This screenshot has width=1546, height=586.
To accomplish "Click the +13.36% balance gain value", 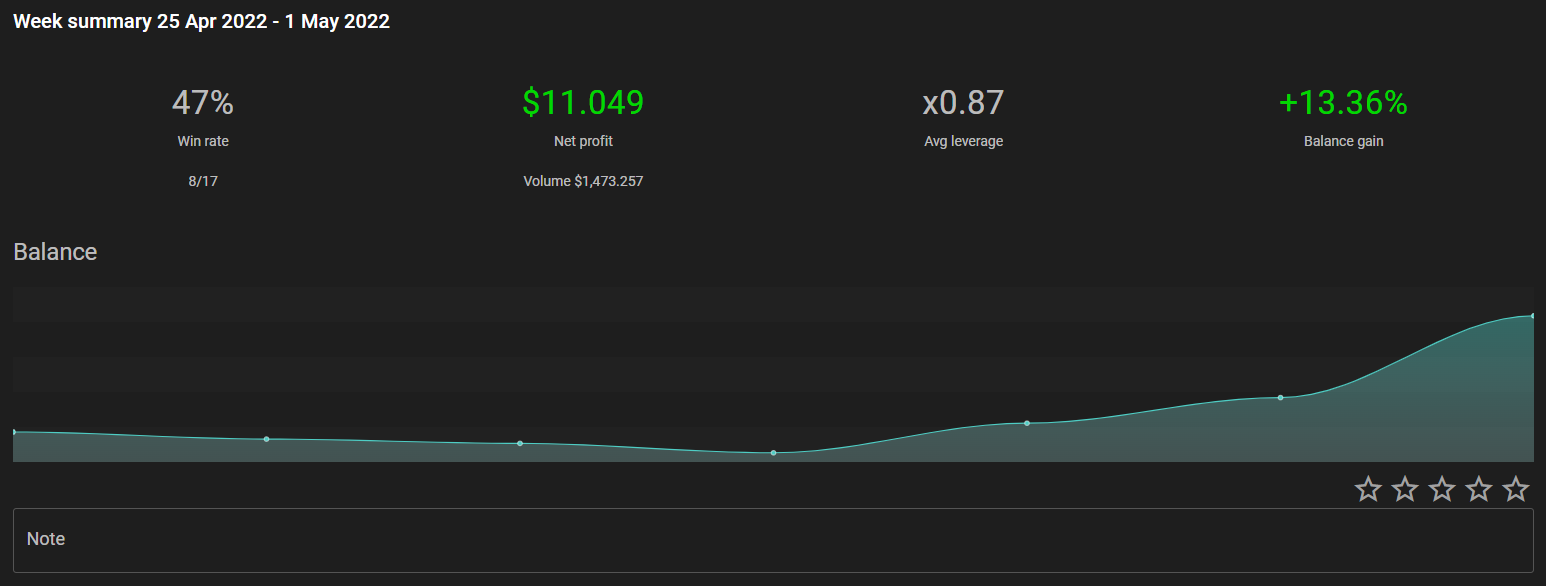I will click(x=1343, y=102).
